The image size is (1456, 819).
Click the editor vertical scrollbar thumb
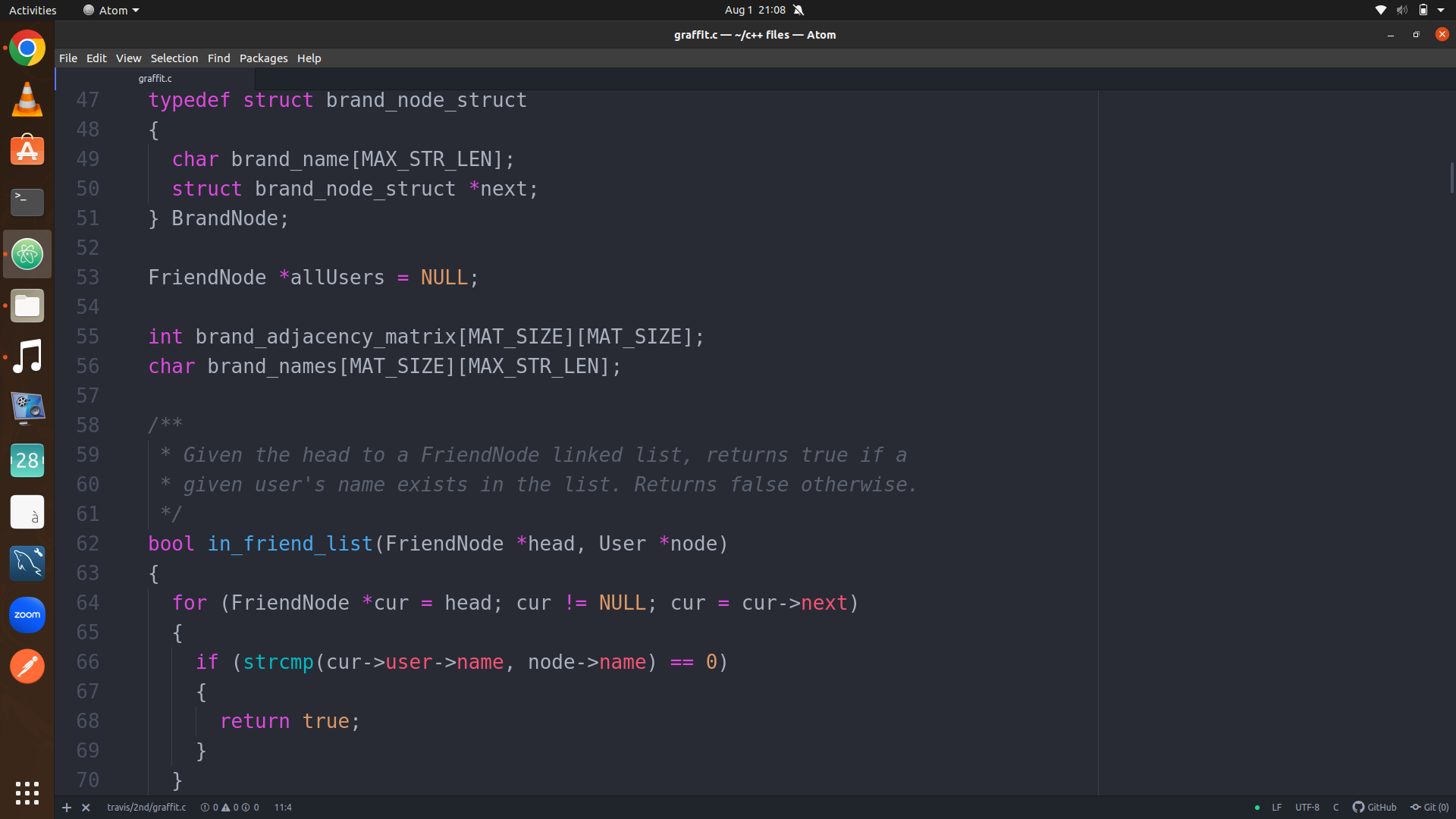tap(1451, 177)
